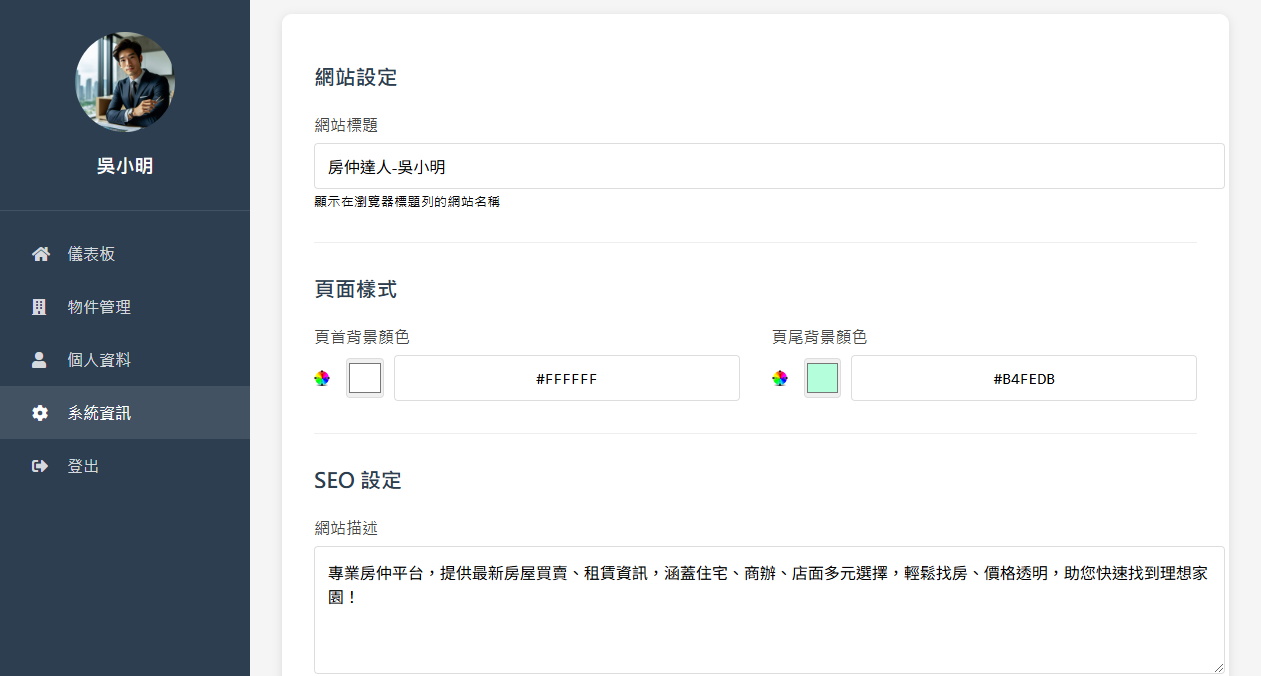Click the home icon beside 儀表板
Image resolution: width=1261 pixels, height=676 pixels.
tap(41, 254)
